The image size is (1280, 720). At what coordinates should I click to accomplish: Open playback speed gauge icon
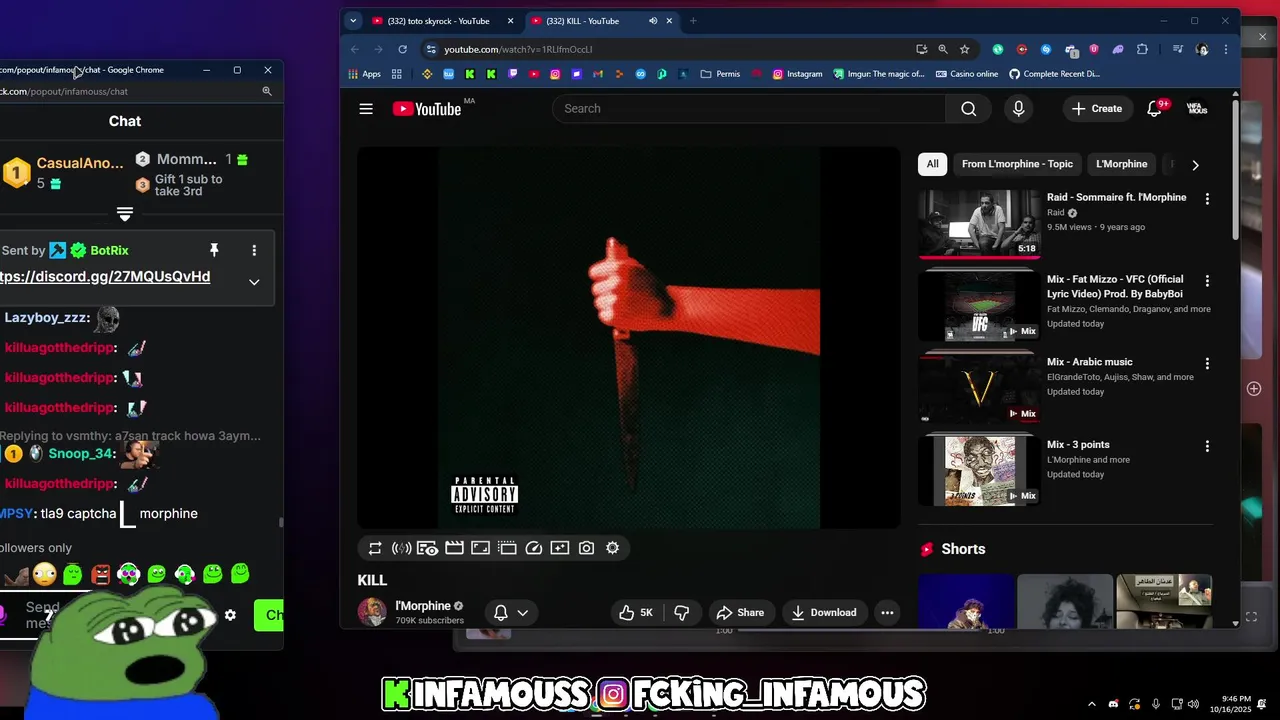(533, 548)
